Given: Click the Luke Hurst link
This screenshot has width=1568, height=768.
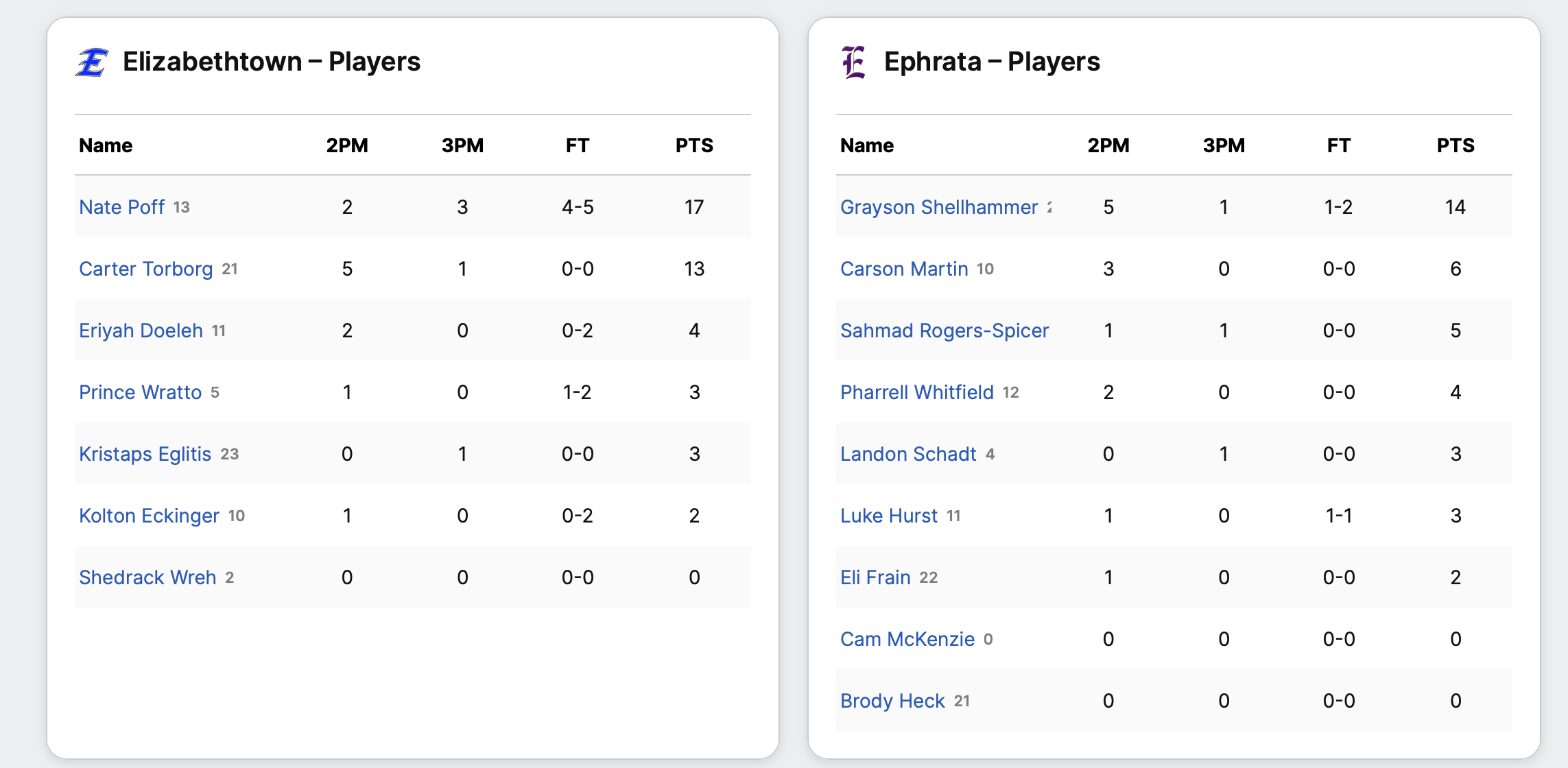Looking at the screenshot, I should point(888,516).
